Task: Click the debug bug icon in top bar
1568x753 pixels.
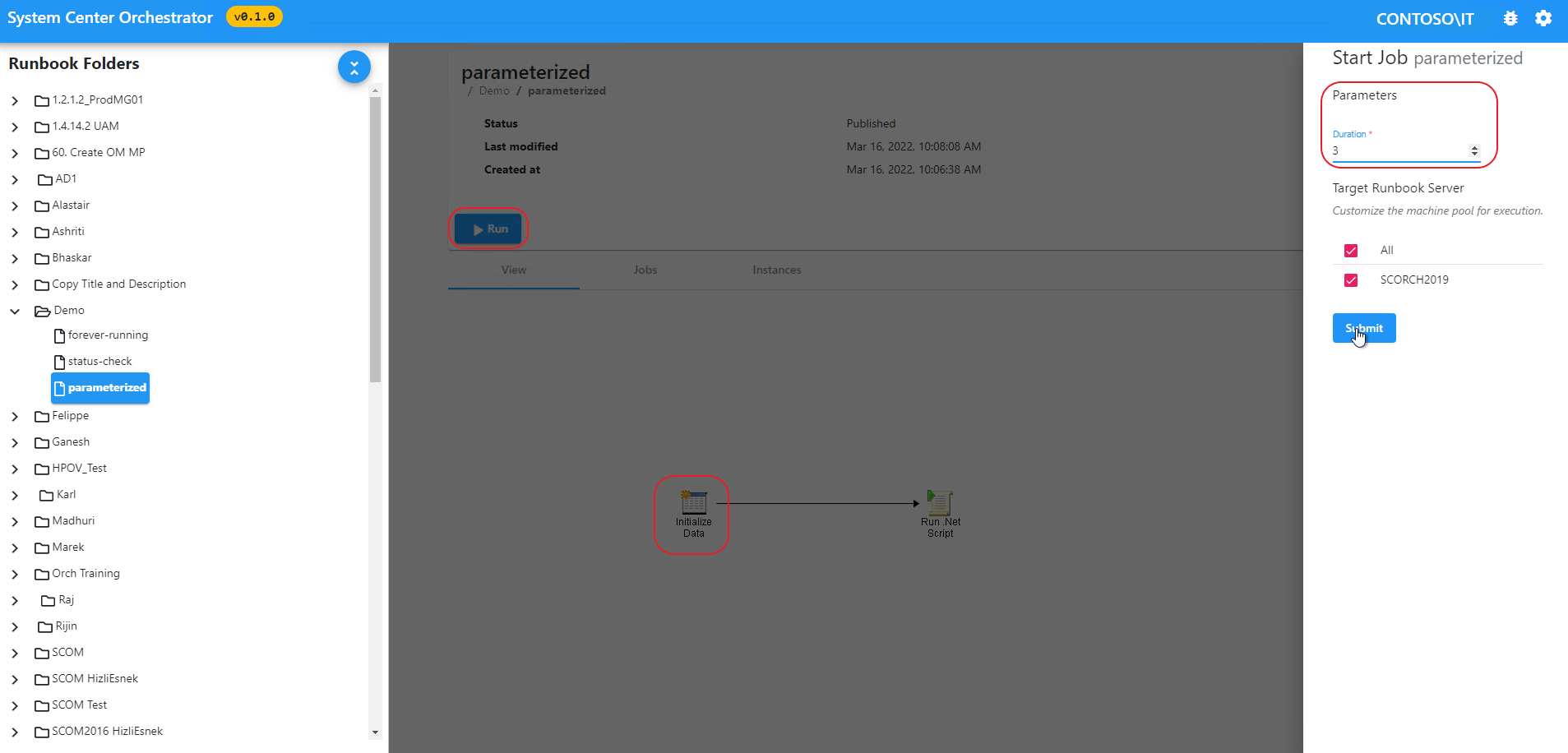Action: (1510, 17)
